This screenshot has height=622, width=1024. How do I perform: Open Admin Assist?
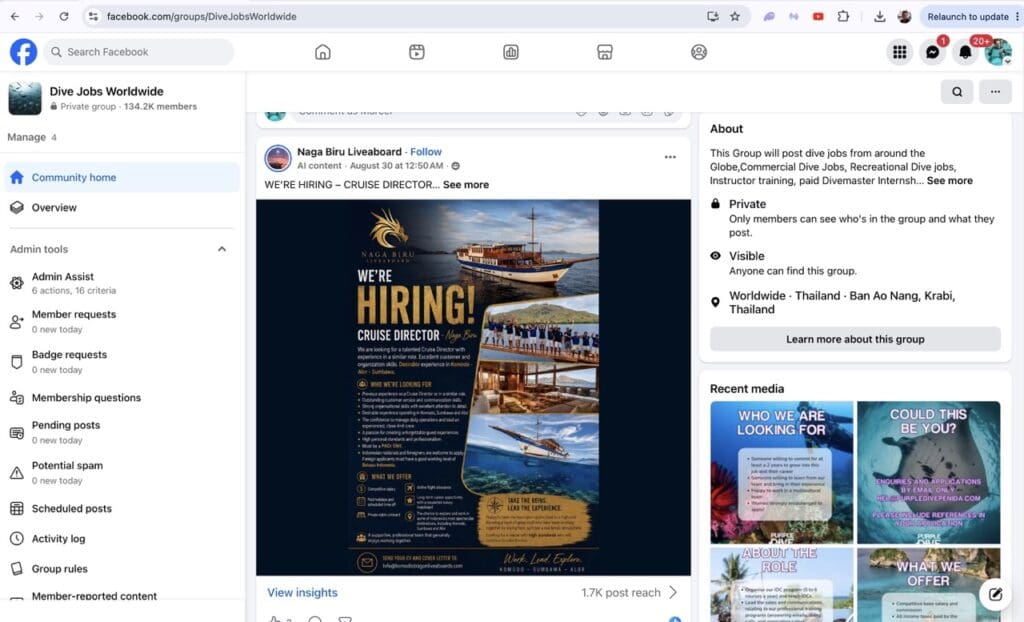pos(122,283)
